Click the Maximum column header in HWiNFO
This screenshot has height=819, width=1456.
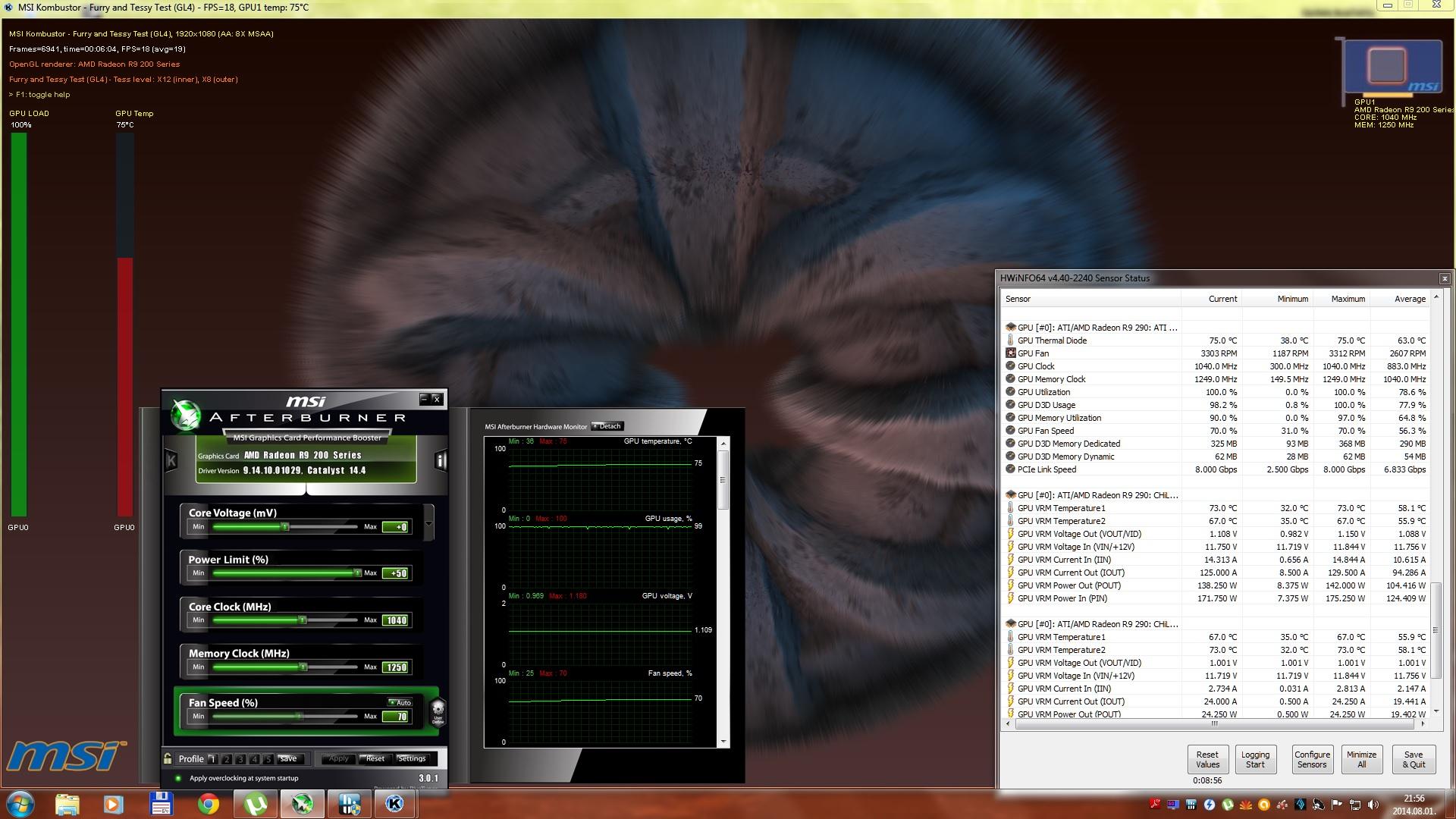(1341, 299)
